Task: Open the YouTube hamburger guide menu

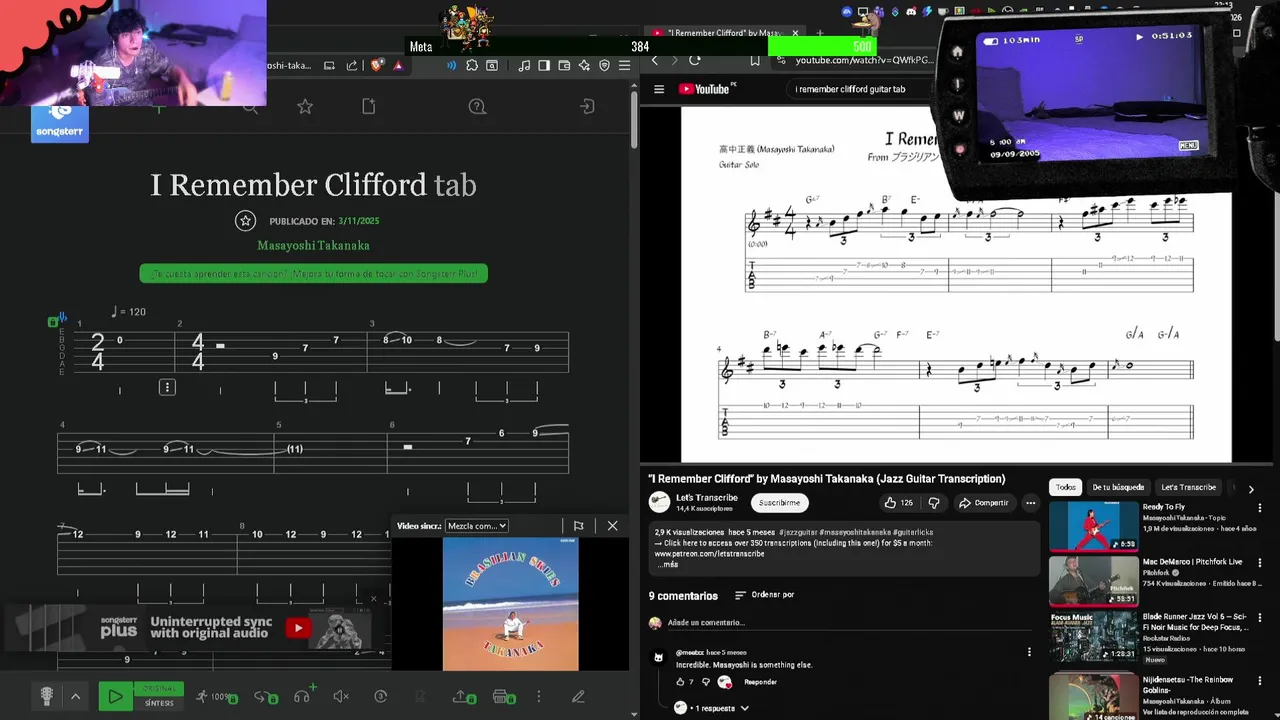Action: [x=659, y=89]
